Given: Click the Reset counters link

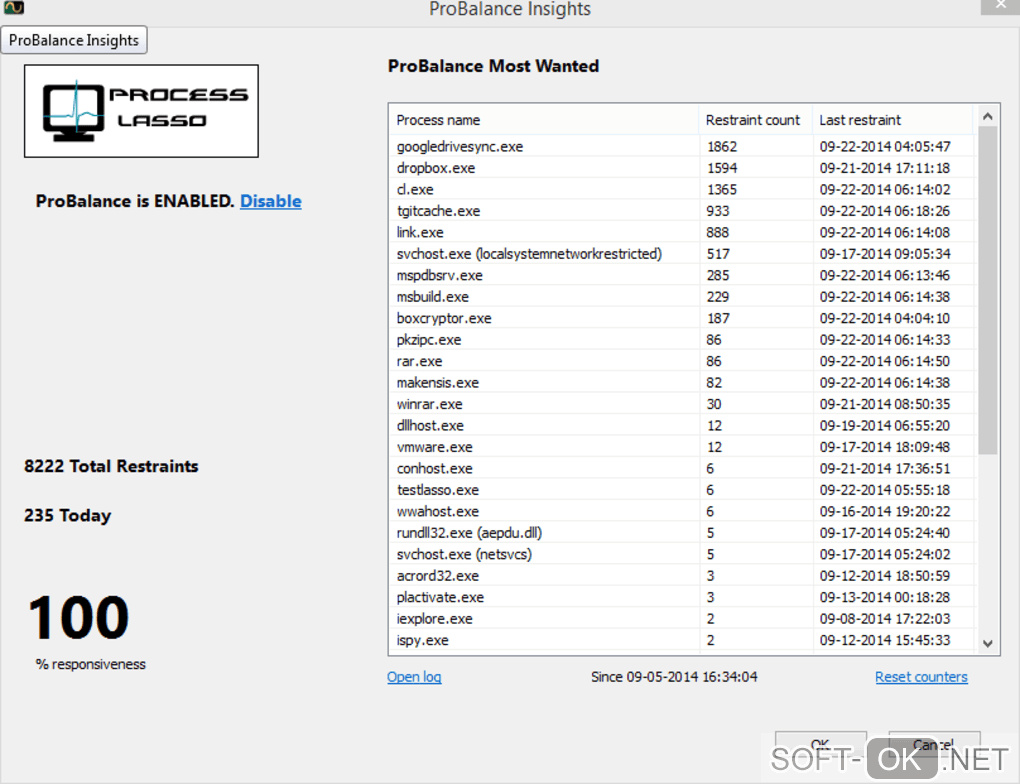Looking at the screenshot, I should (x=921, y=677).
